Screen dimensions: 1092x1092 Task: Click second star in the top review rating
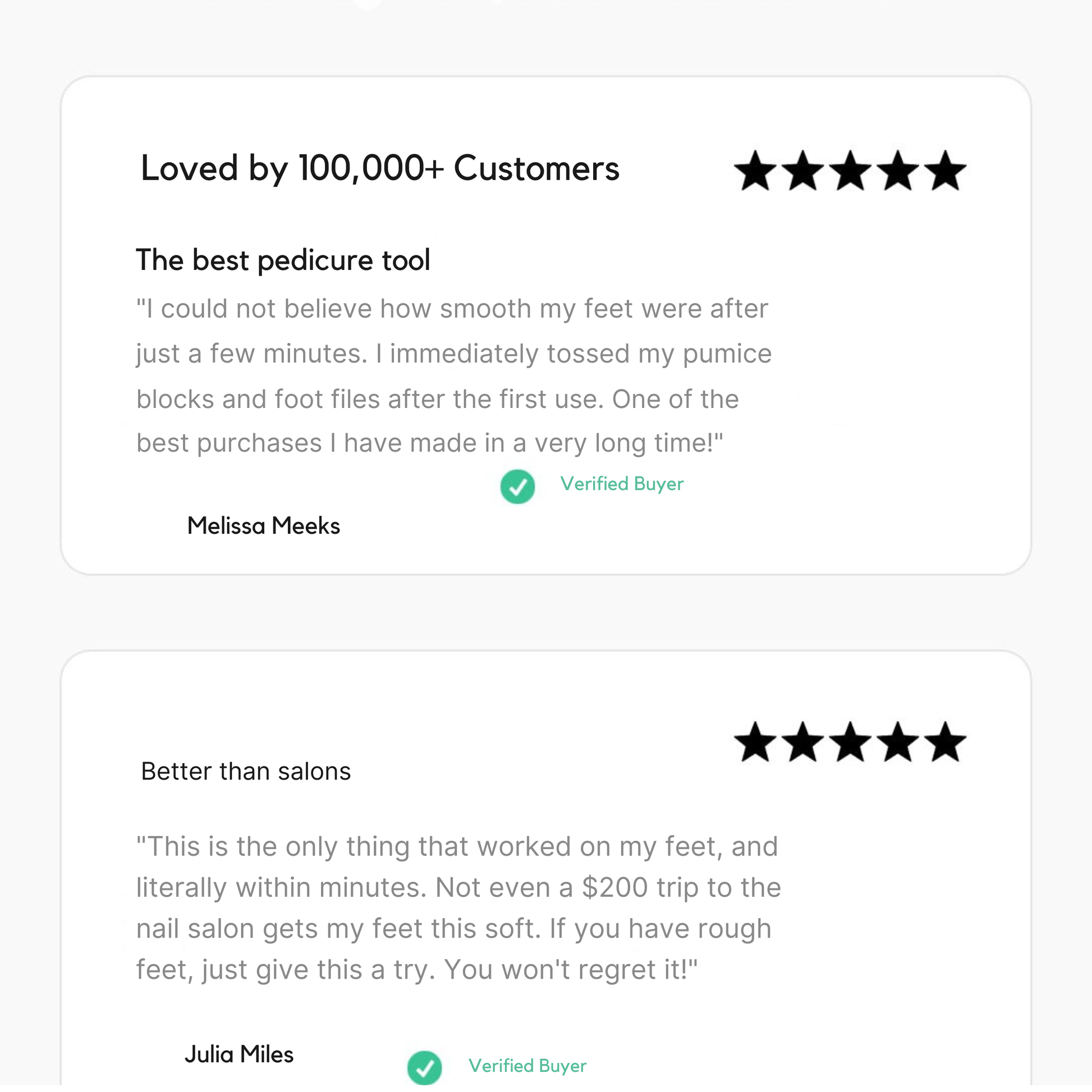click(803, 171)
